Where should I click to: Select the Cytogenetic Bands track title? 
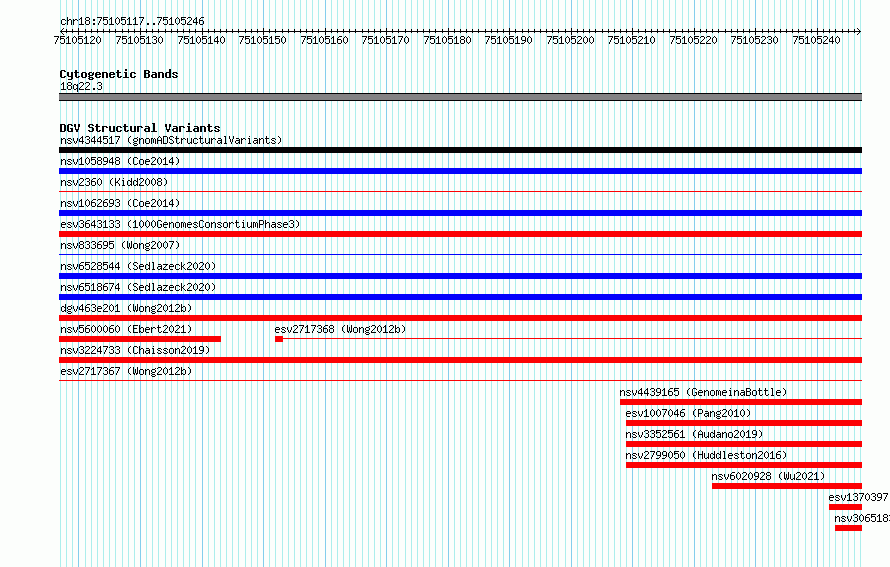119,74
